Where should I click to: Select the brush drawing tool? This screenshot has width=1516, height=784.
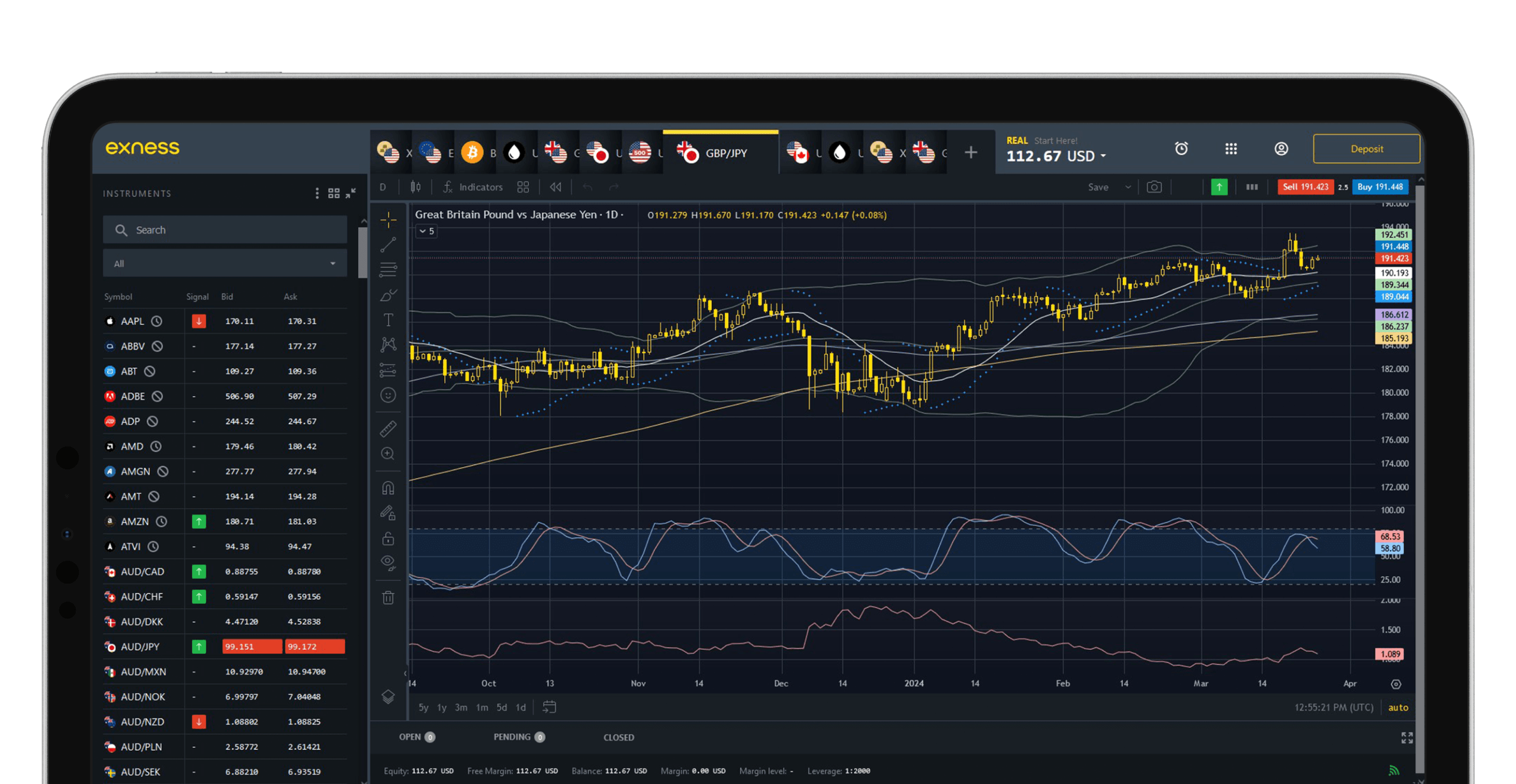pos(388,295)
